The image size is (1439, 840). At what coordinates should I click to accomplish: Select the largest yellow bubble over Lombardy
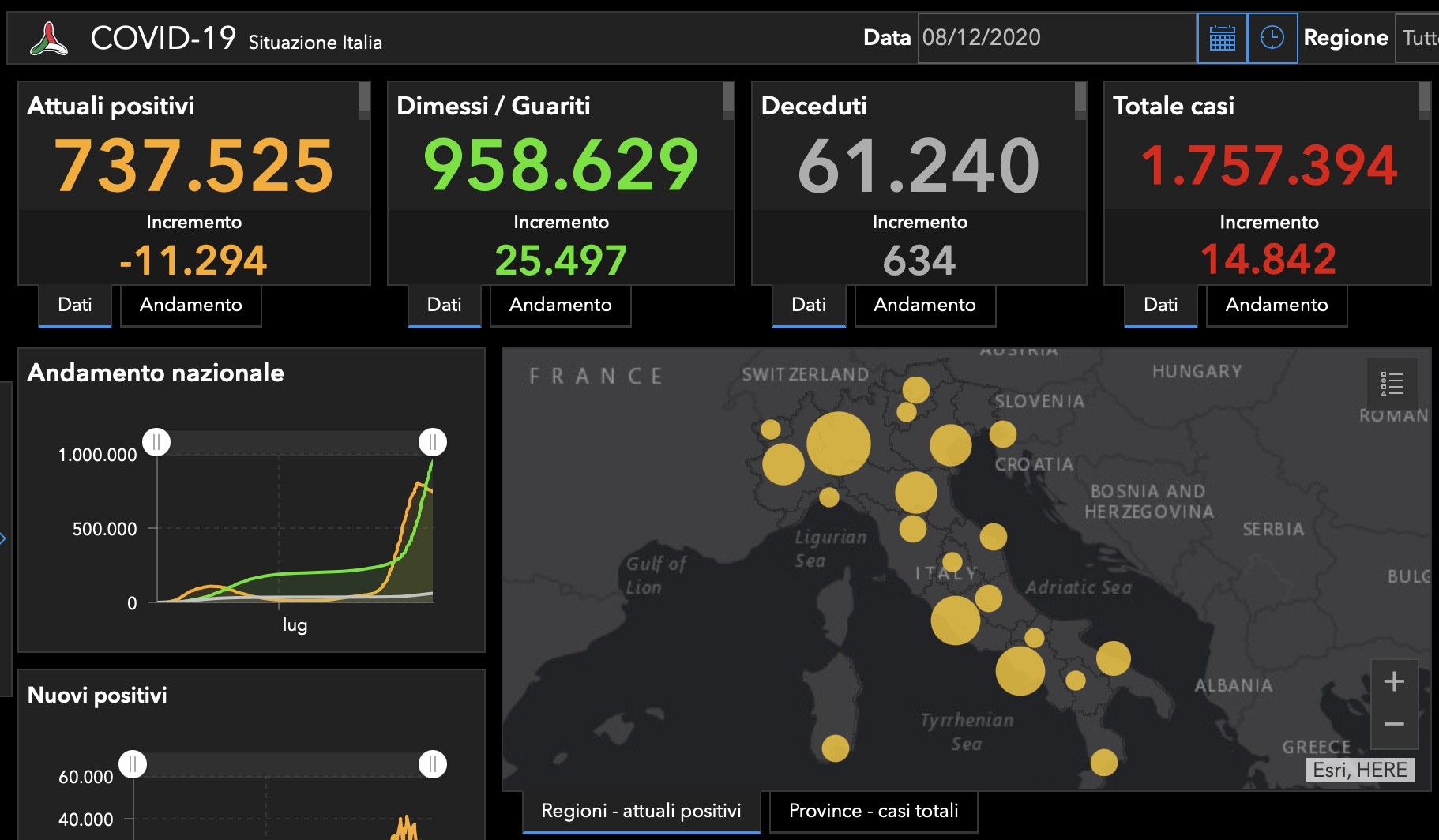[x=838, y=443]
